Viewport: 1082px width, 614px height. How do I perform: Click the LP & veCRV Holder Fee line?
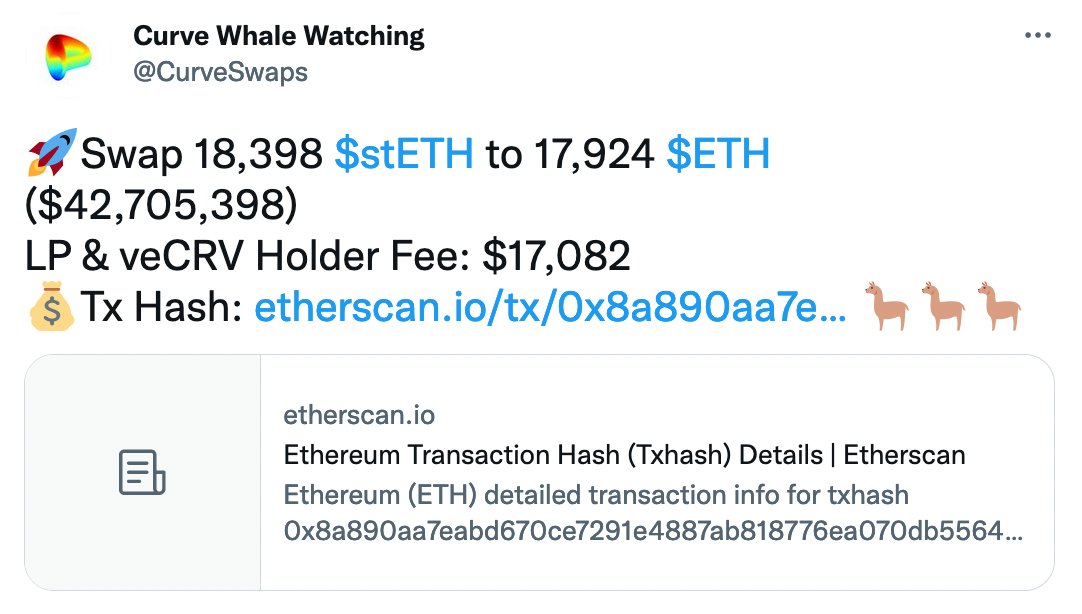pyautogui.click(x=328, y=258)
